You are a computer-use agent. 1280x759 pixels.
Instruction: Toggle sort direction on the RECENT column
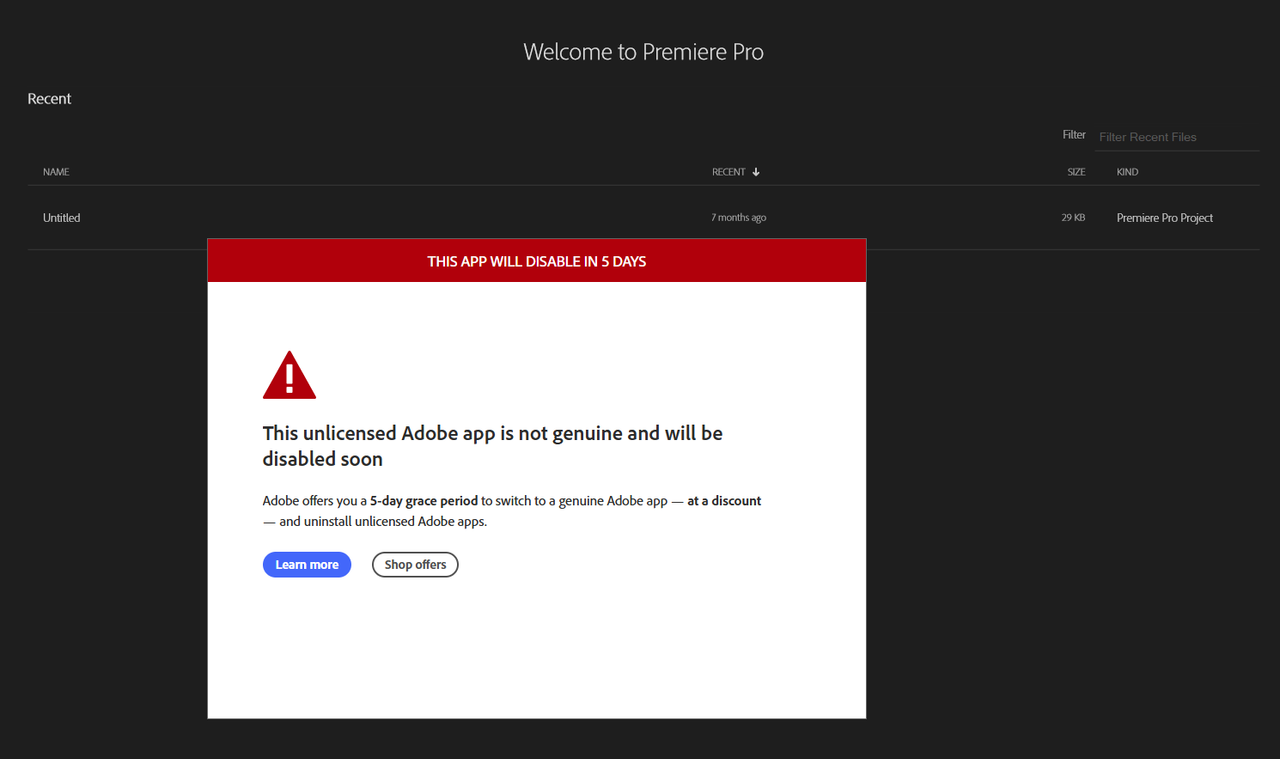[x=729, y=171]
